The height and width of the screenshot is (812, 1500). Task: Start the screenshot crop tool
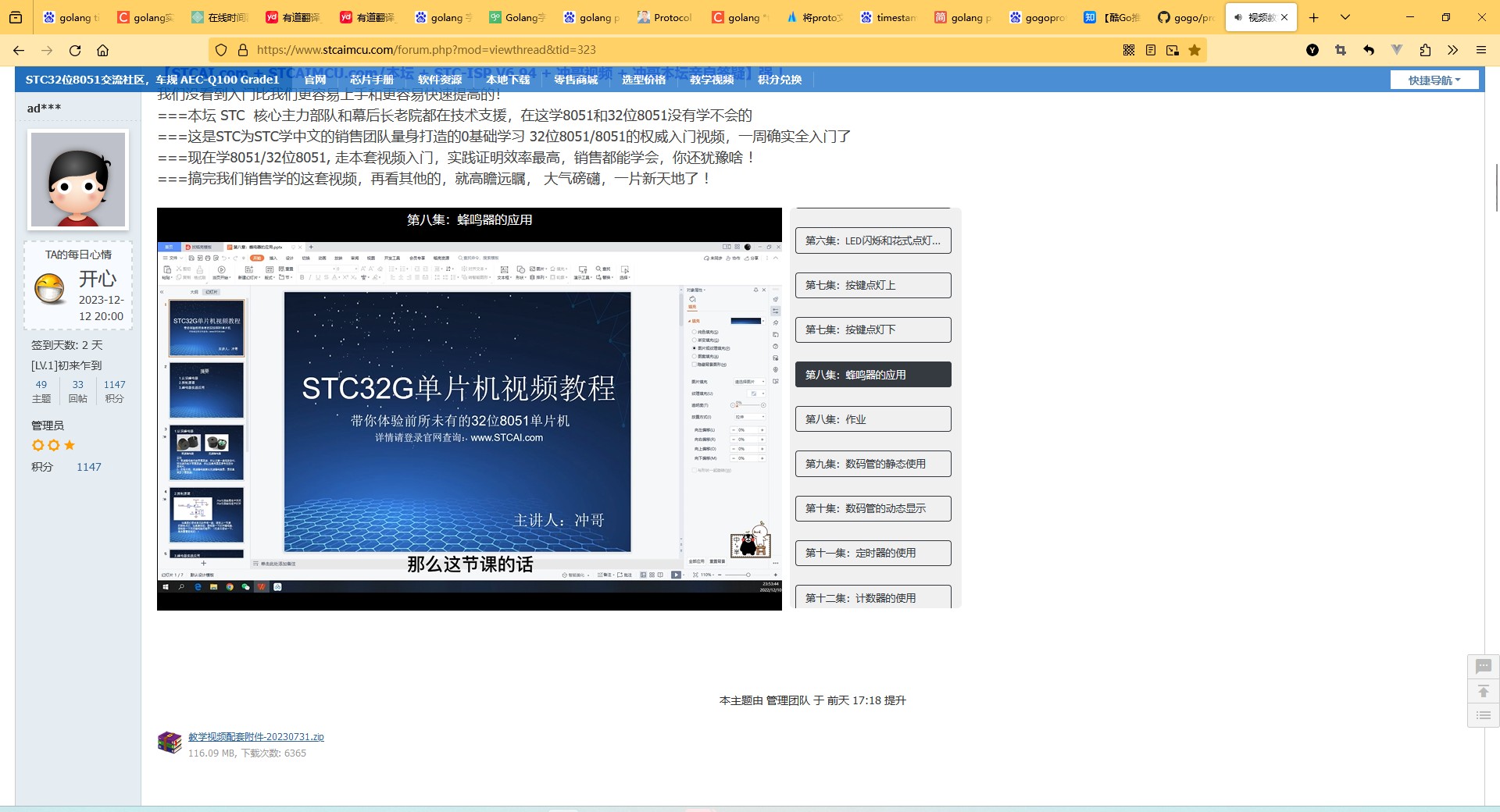[x=1341, y=50]
